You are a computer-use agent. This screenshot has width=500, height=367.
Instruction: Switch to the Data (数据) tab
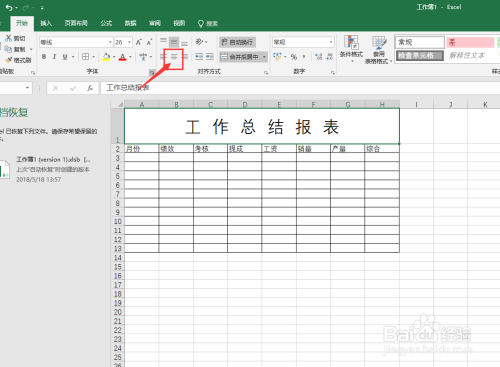tap(130, 23)
